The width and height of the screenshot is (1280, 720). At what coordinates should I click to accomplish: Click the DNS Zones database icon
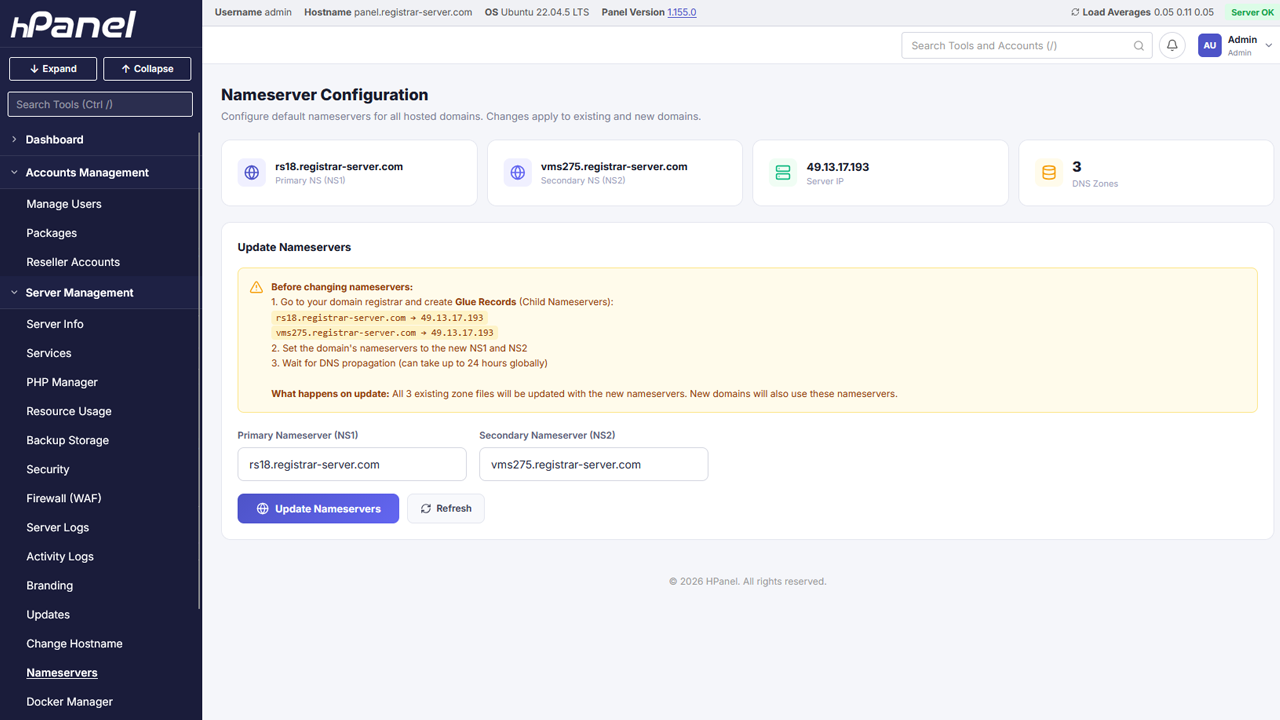click(x=1049, y=173)
